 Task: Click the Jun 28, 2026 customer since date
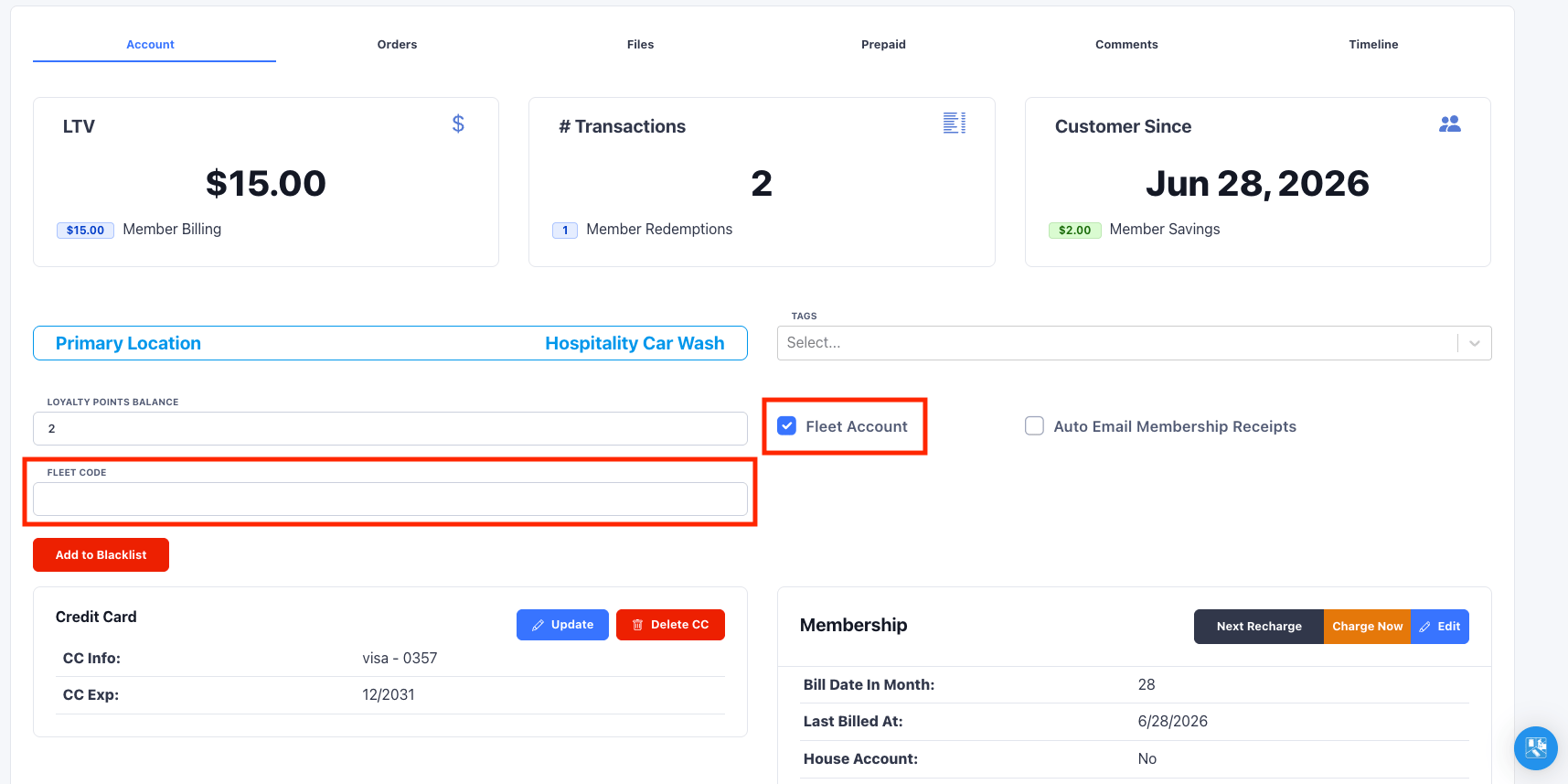point(1257,184)
